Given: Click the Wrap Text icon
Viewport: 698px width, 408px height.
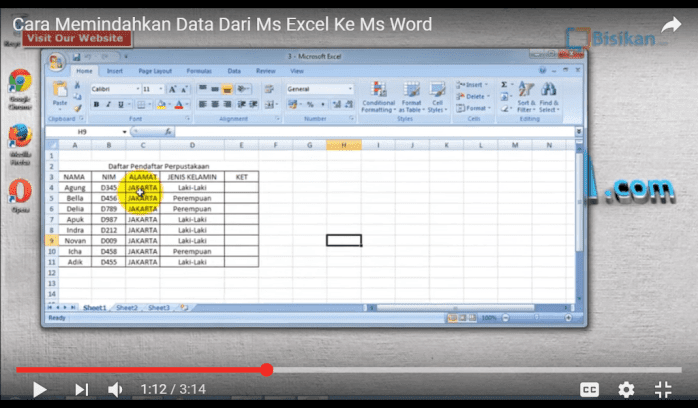Looking at the screenshot, I should point(269,89).
